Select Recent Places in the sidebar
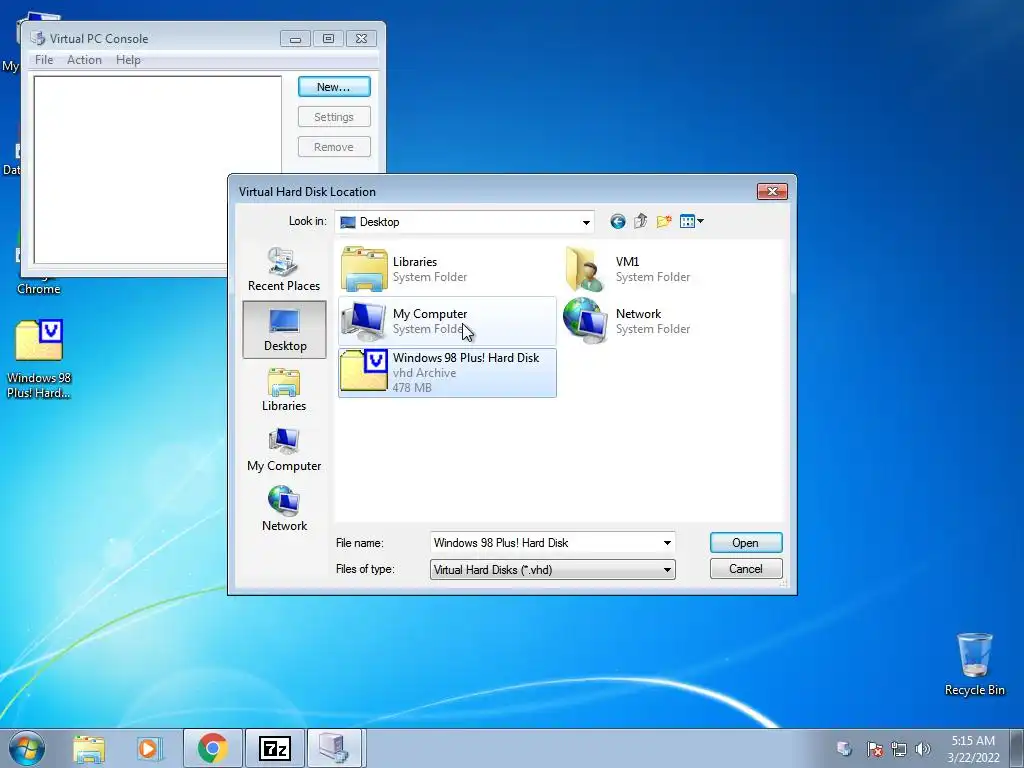Image resolution: width=1024 pixels, height=768 pixels. click(x=284, y=270)
